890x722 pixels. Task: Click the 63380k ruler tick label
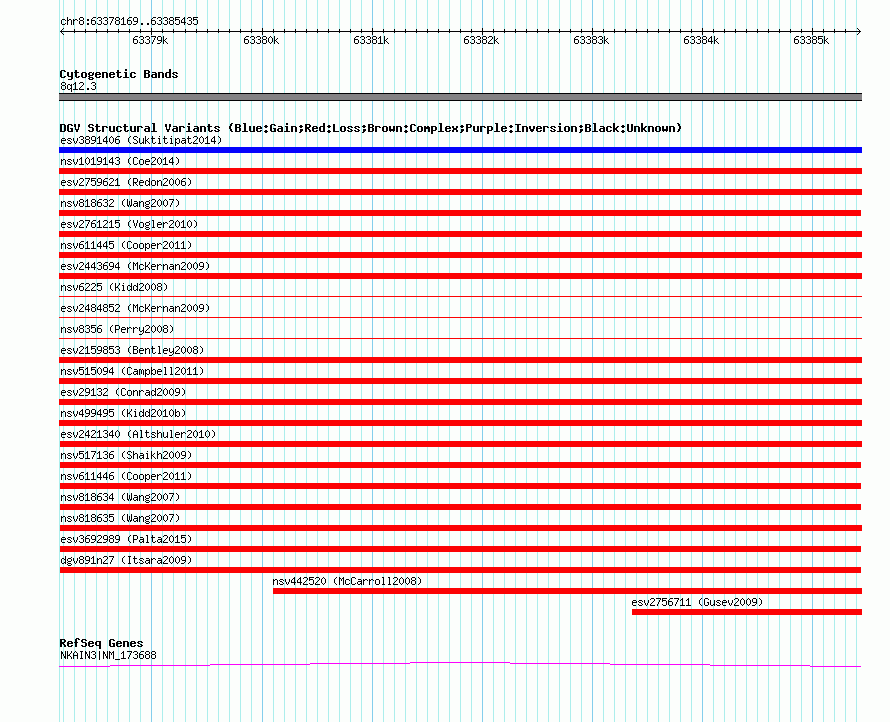(x=261, y=40)
